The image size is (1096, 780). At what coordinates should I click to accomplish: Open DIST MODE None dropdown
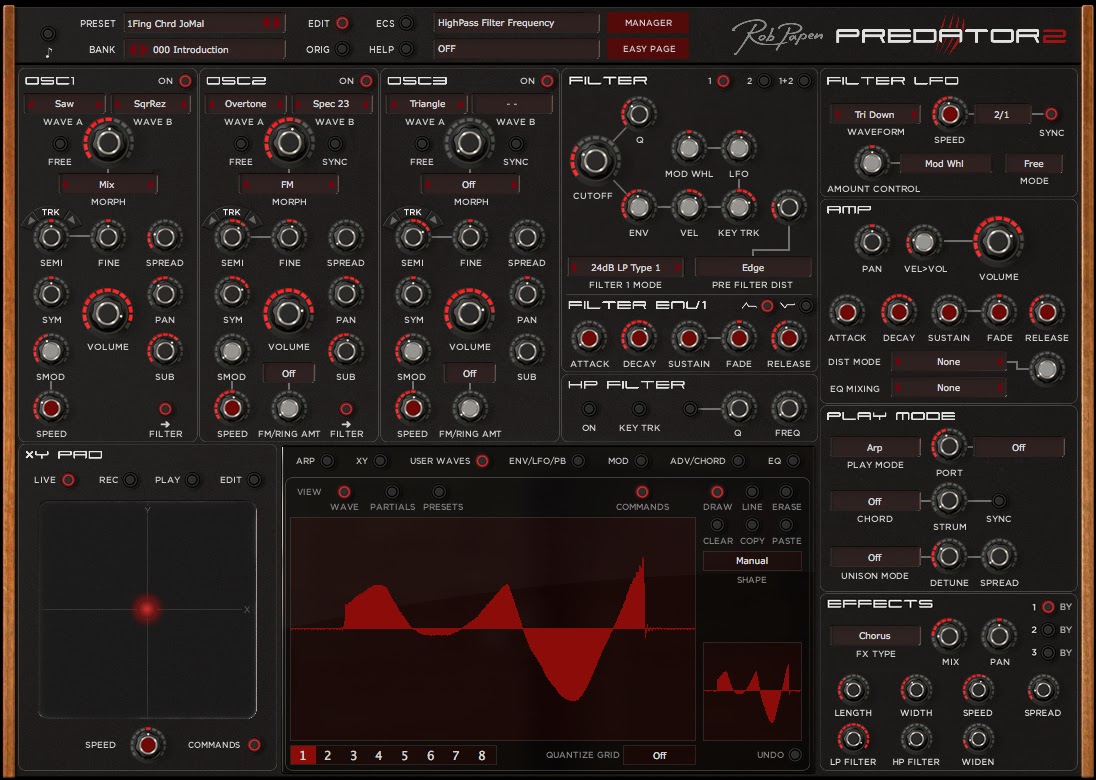[949, 362]
